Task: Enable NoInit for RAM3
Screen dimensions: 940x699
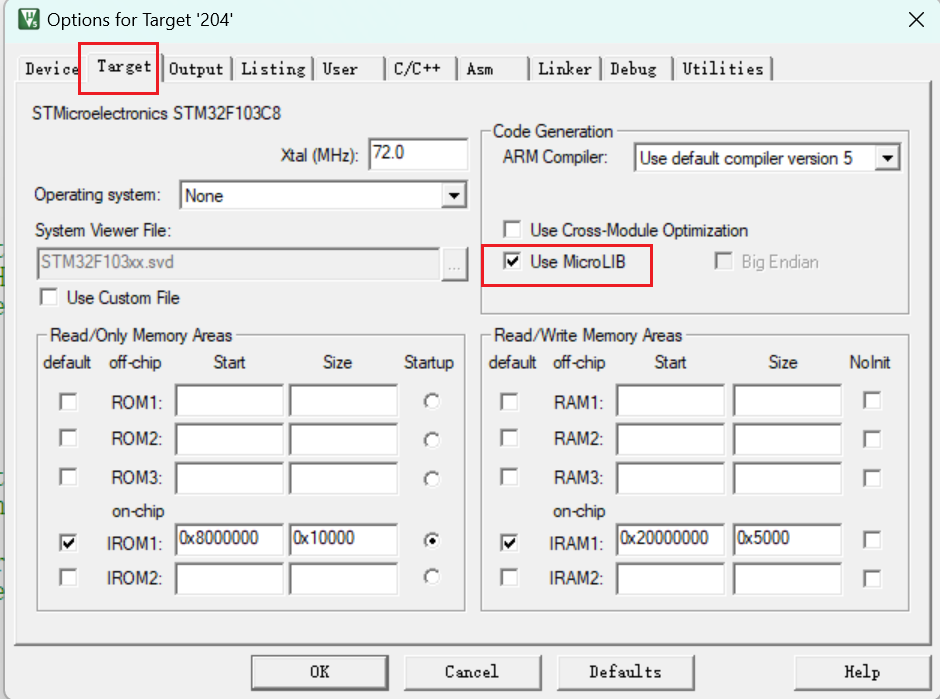Action: point(872,478)
